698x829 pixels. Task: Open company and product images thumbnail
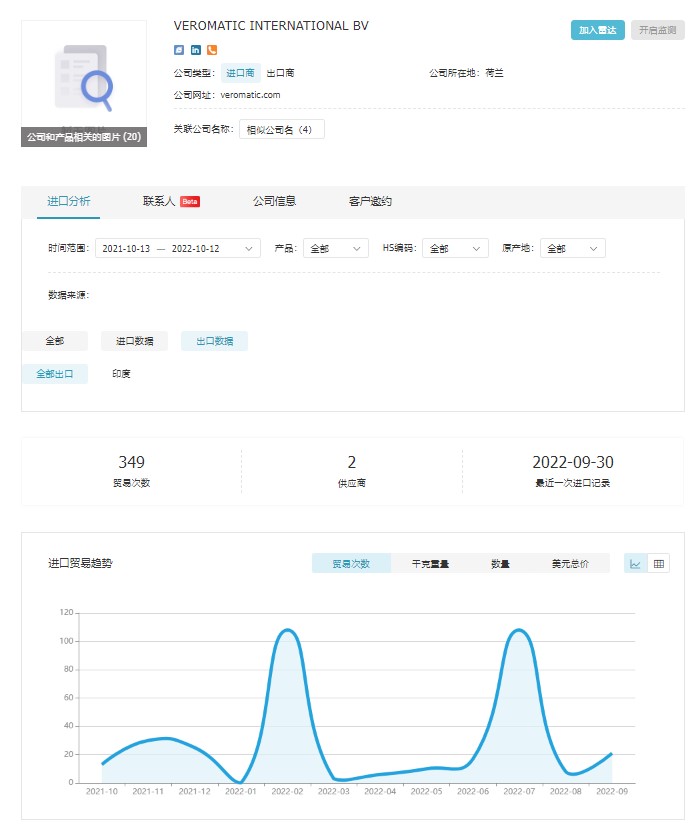coord(84,84)
